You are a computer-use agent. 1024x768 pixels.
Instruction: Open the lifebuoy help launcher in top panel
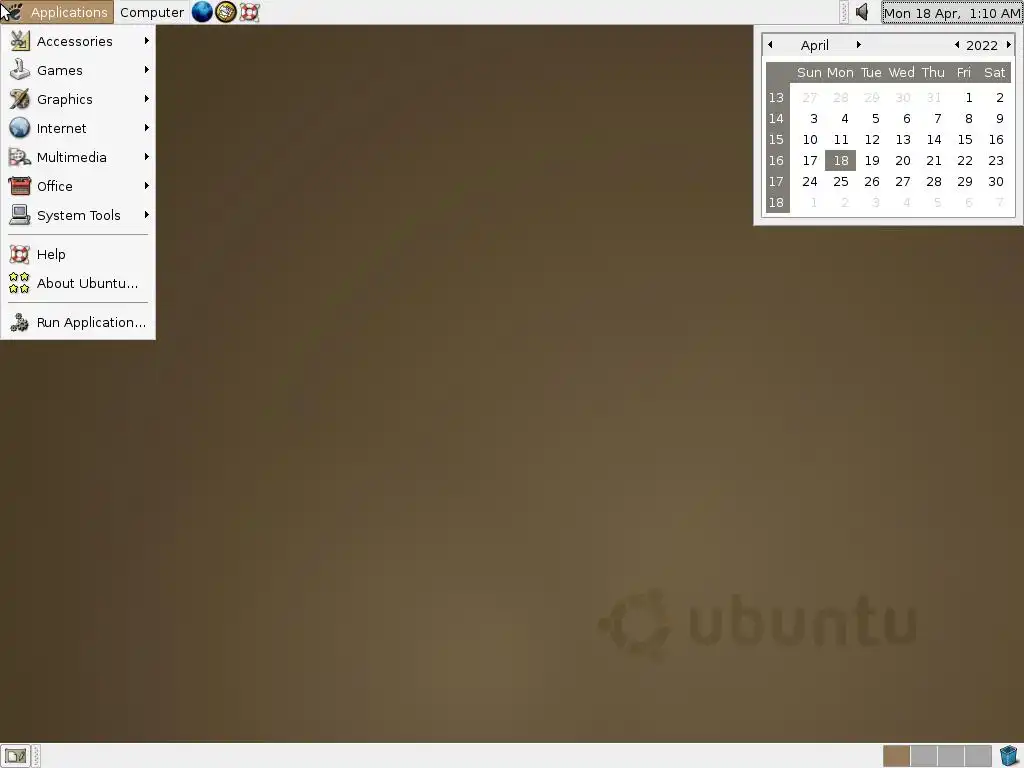click(249, 12)
